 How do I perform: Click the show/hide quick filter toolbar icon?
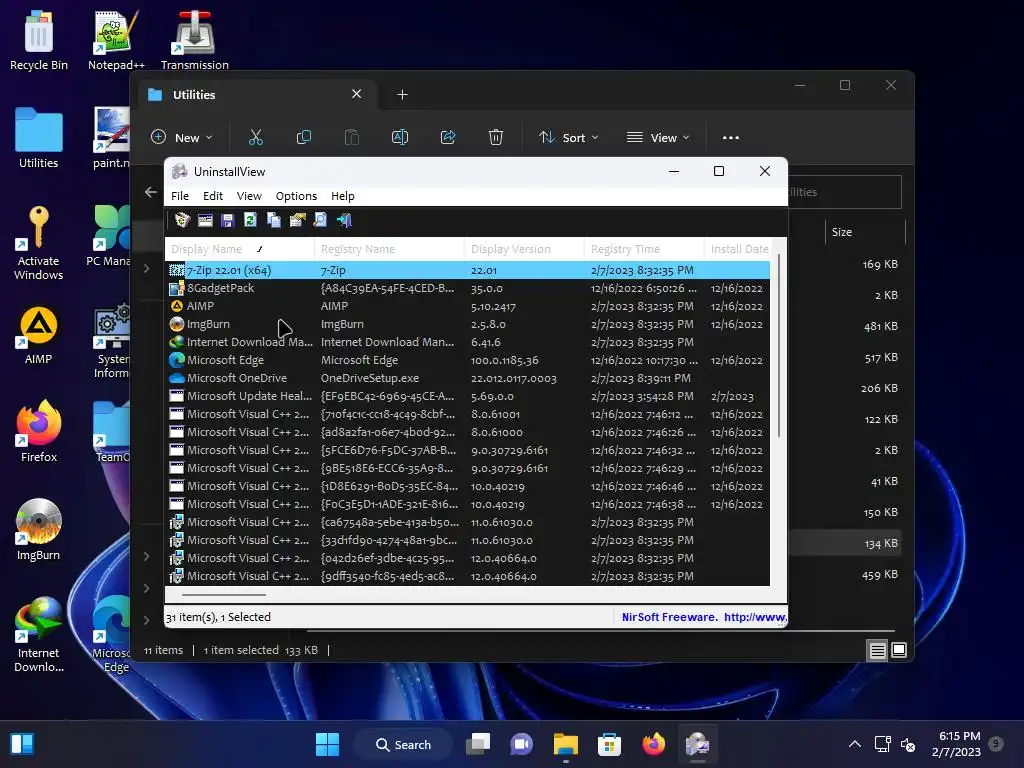click(x=205, y=220)
